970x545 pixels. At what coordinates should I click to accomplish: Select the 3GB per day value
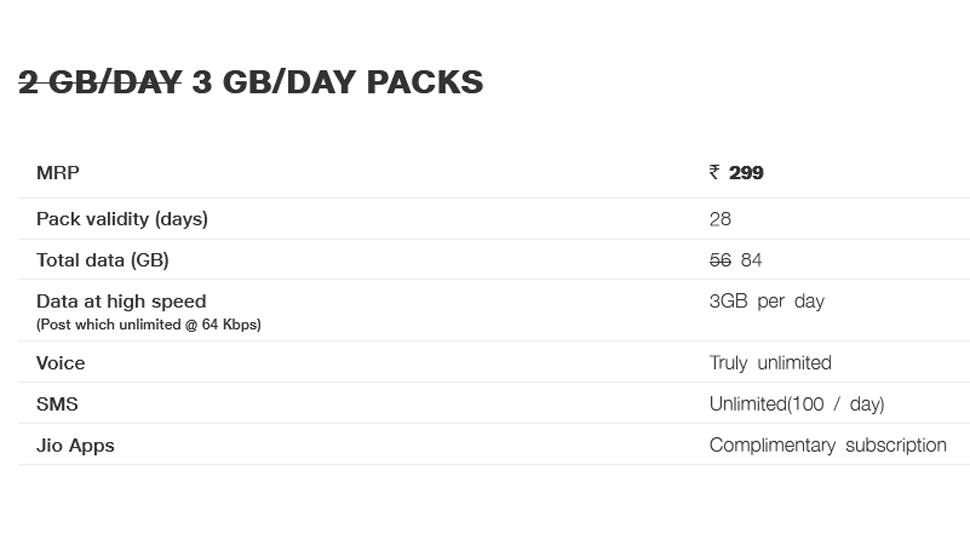767,301
